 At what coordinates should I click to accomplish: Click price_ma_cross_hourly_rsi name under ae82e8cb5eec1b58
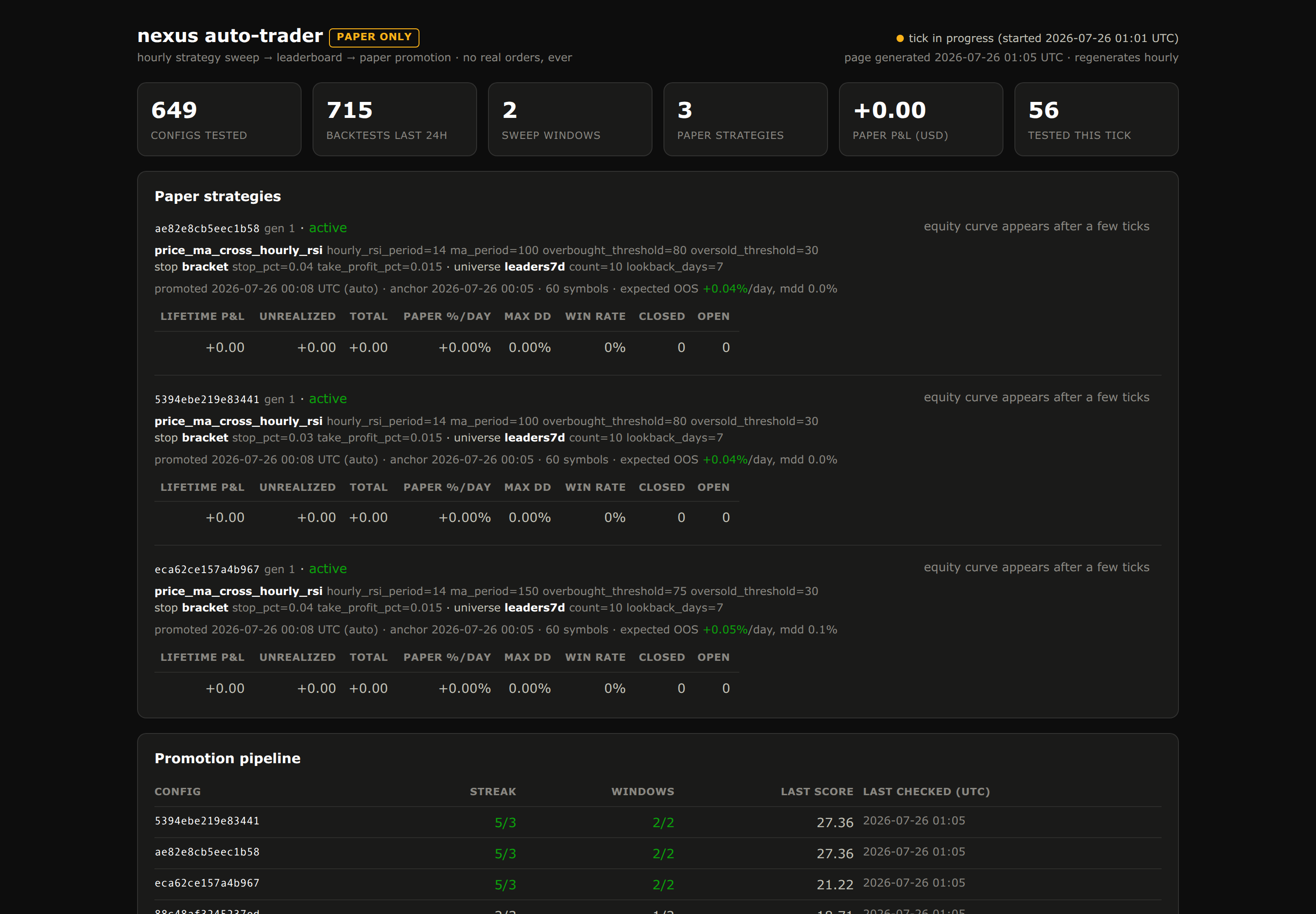pyautogui.click(x=238, y=250)
